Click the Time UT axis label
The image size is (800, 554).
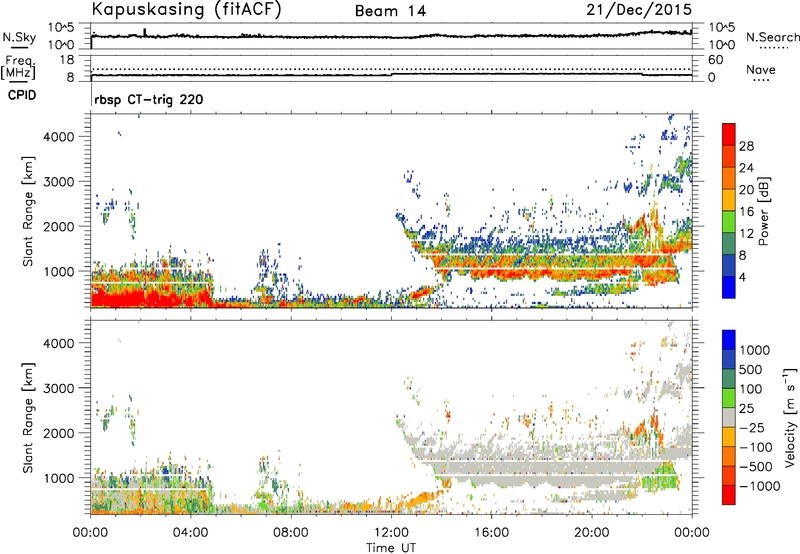[391, 547]
